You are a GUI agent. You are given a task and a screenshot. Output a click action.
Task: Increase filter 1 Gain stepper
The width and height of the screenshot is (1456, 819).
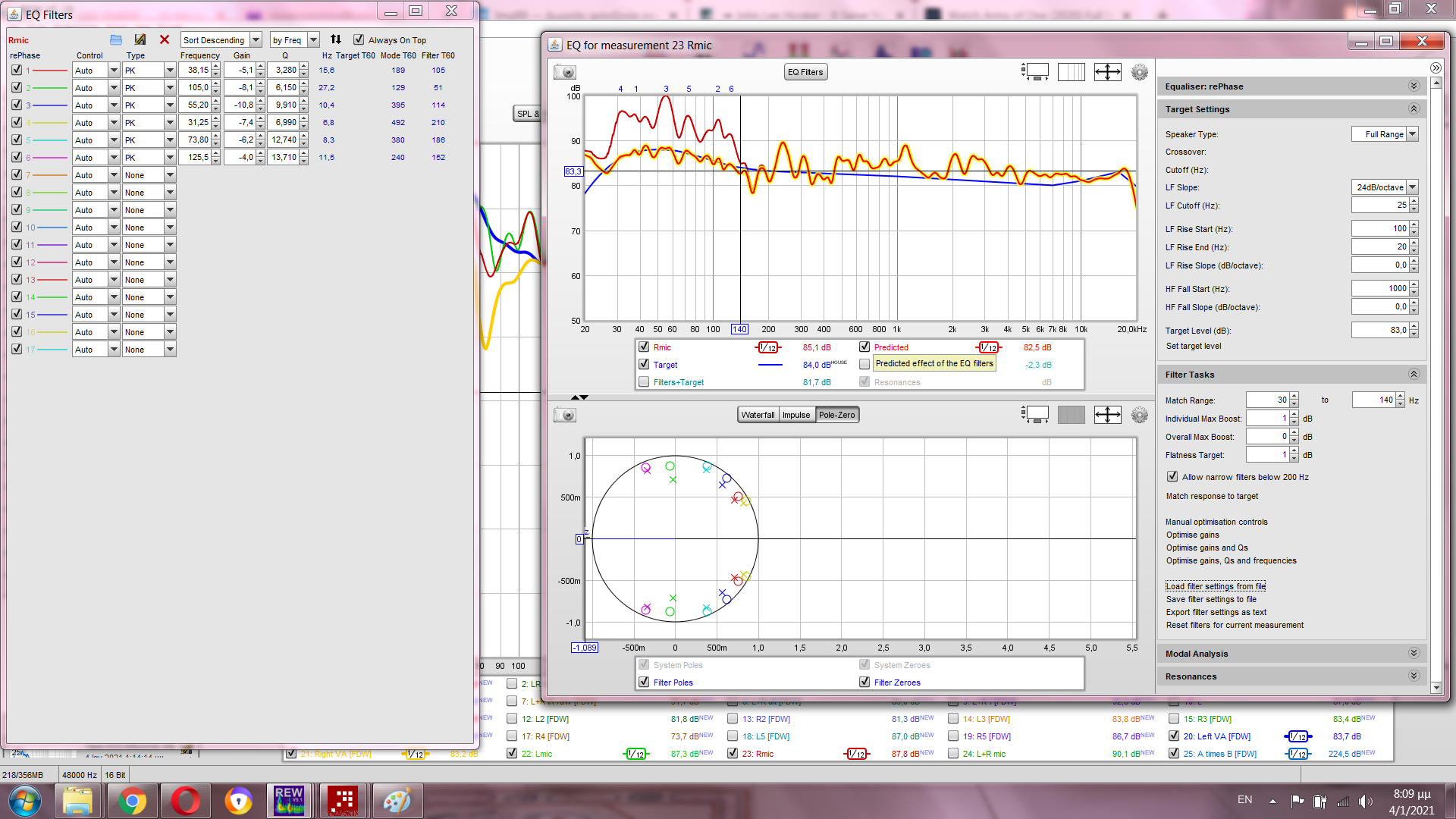coord(260,67)
